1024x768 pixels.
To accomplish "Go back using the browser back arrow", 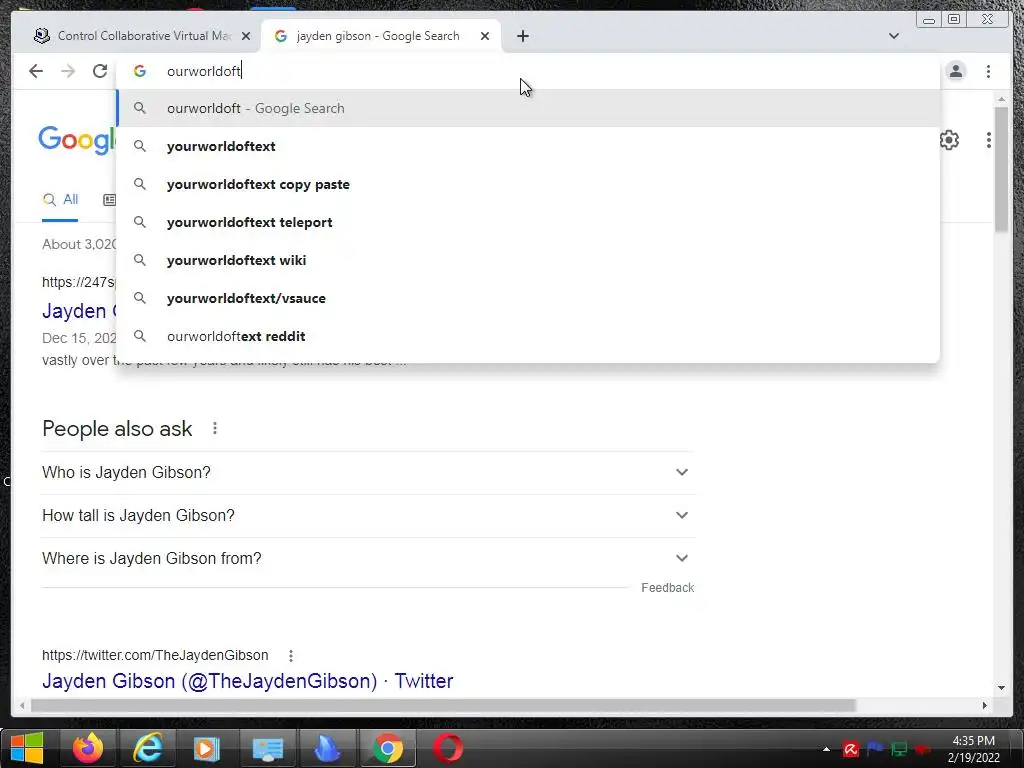I will pos(36,71).
